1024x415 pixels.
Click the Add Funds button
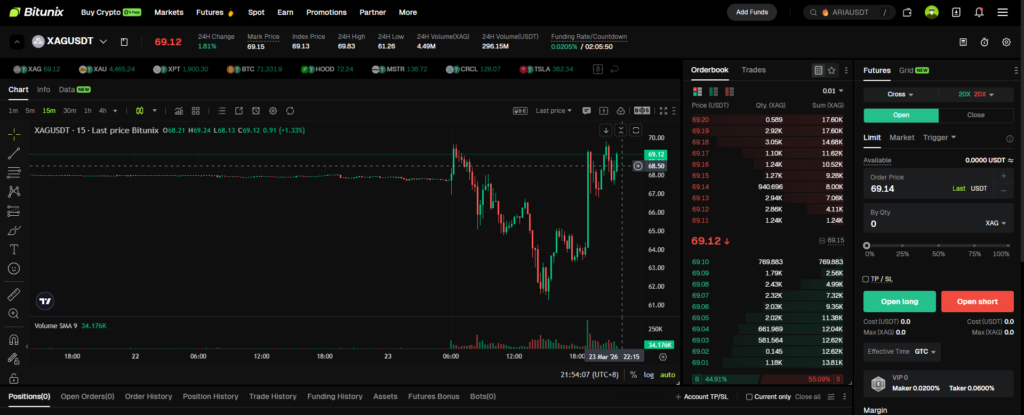point(752,12)
